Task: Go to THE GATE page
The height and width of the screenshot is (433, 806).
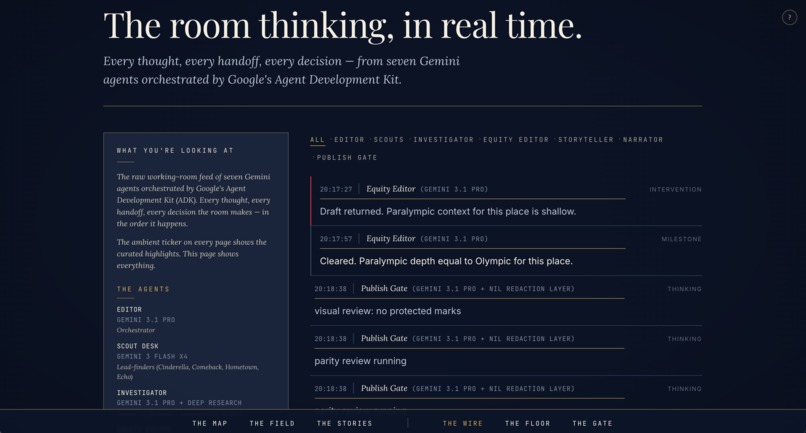Action: pos(592,423)
